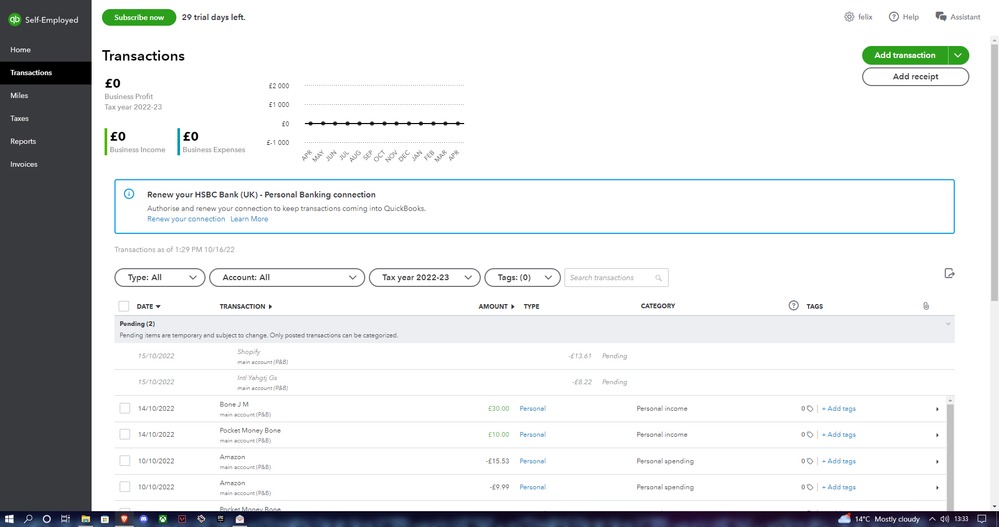
Task: Click tag icon in Amazon -£15.53 row
Action: click(x=810, y=461)
